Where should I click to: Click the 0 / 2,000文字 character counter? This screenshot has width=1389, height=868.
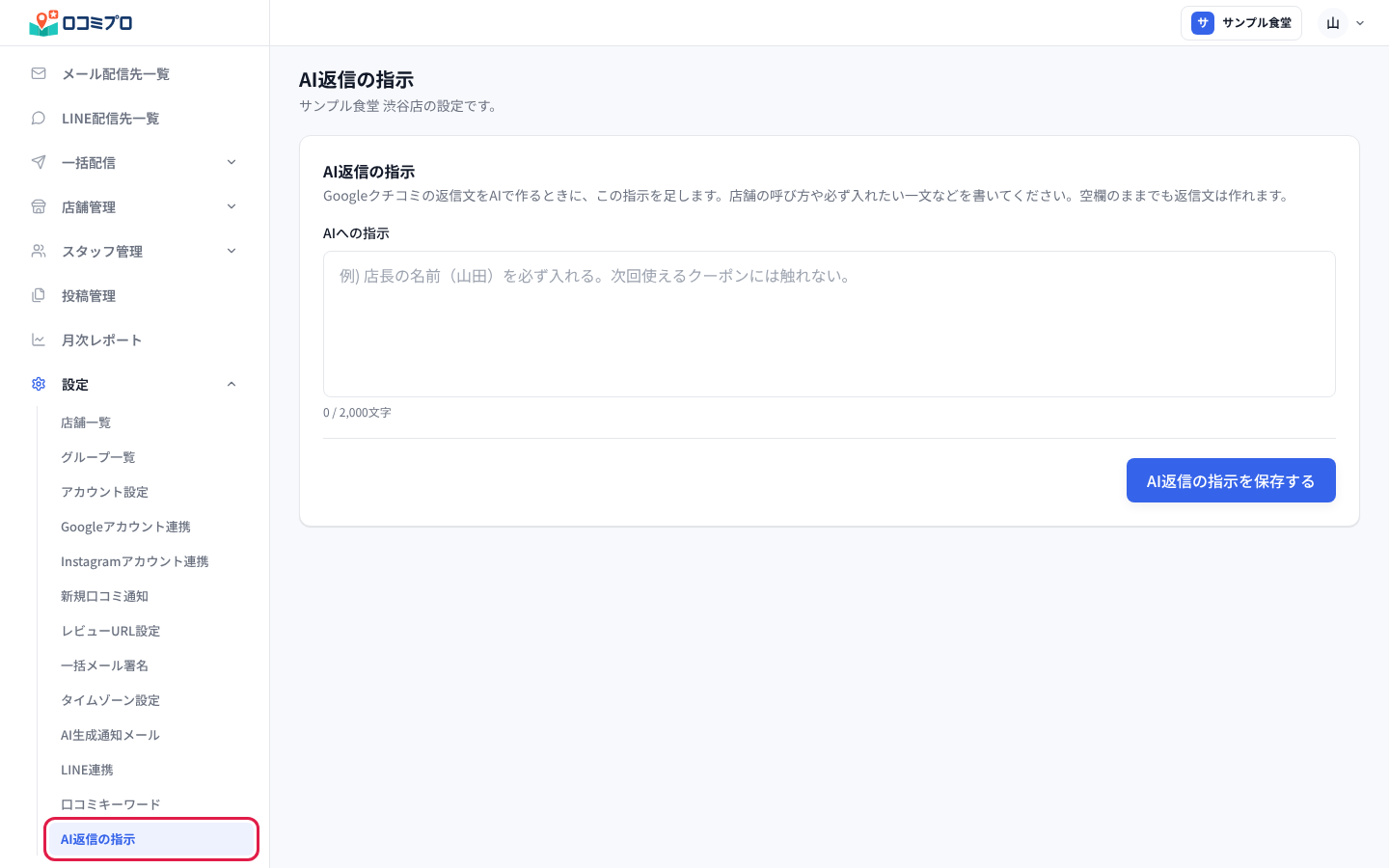click(357, 413)
